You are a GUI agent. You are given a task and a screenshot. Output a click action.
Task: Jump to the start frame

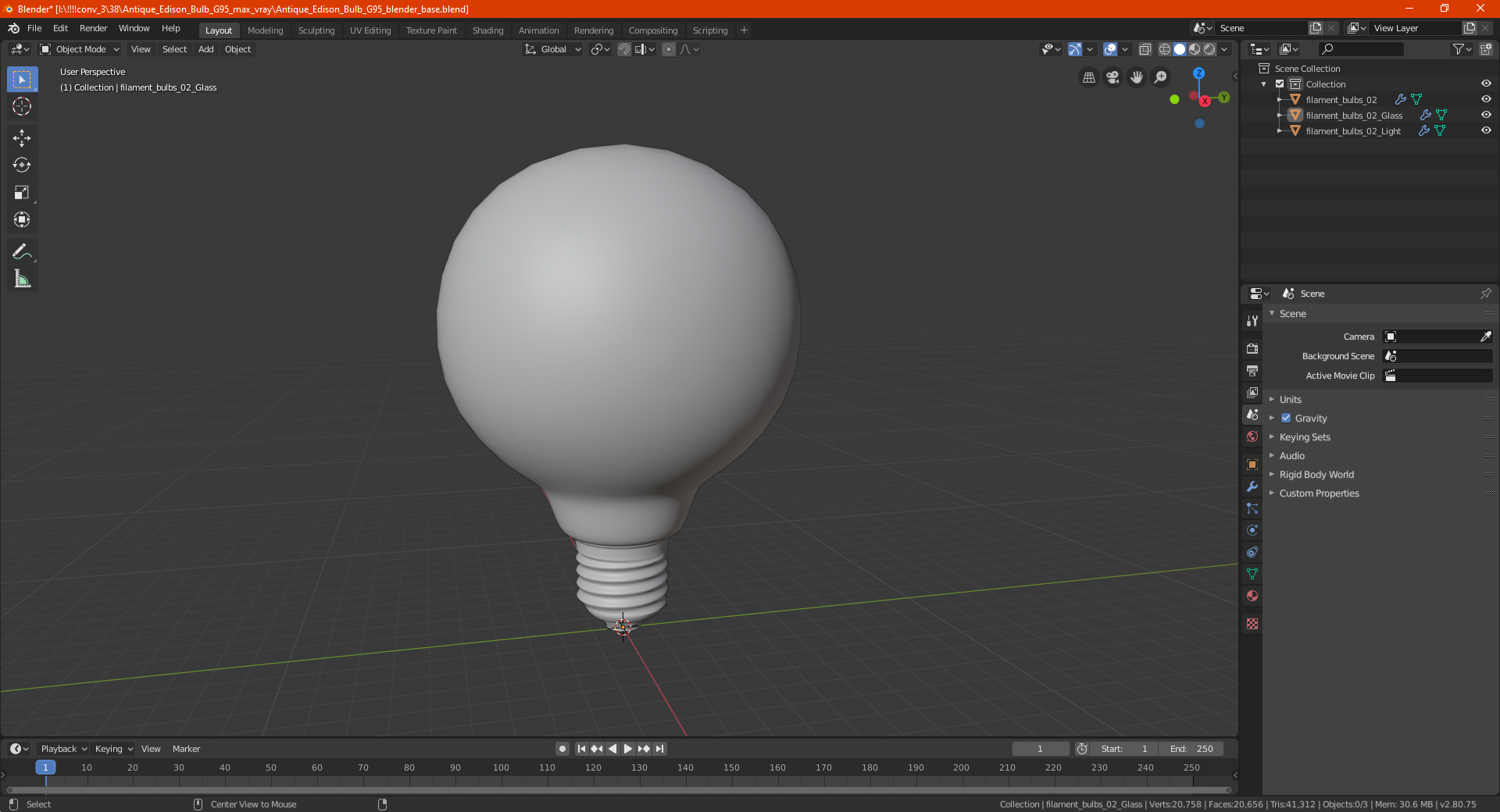(x=581, y=749)
